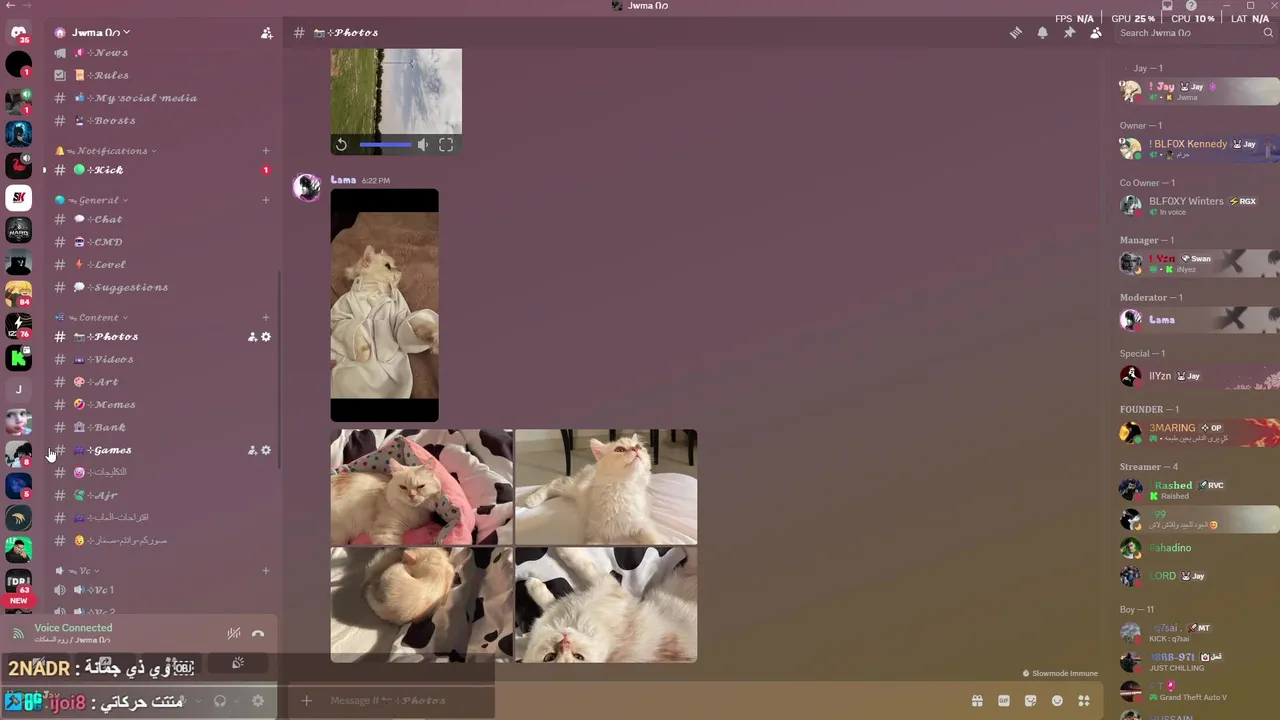Image resolution: width=1280 pixels, height=720 pixels.
Task: Add a channel to Content category
Action: [x=266, y=318]
